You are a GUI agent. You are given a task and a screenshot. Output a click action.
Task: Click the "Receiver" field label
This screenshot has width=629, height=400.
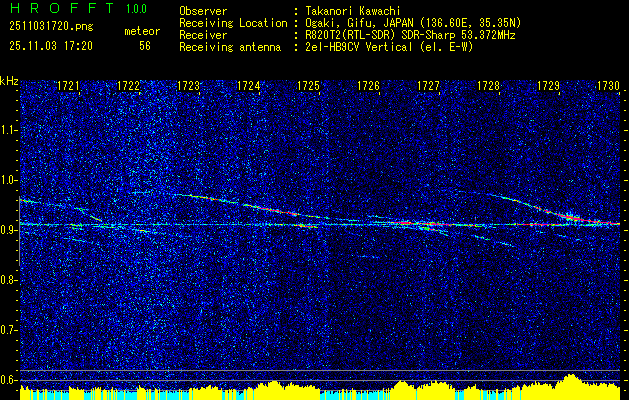click(x=203, y=35)
